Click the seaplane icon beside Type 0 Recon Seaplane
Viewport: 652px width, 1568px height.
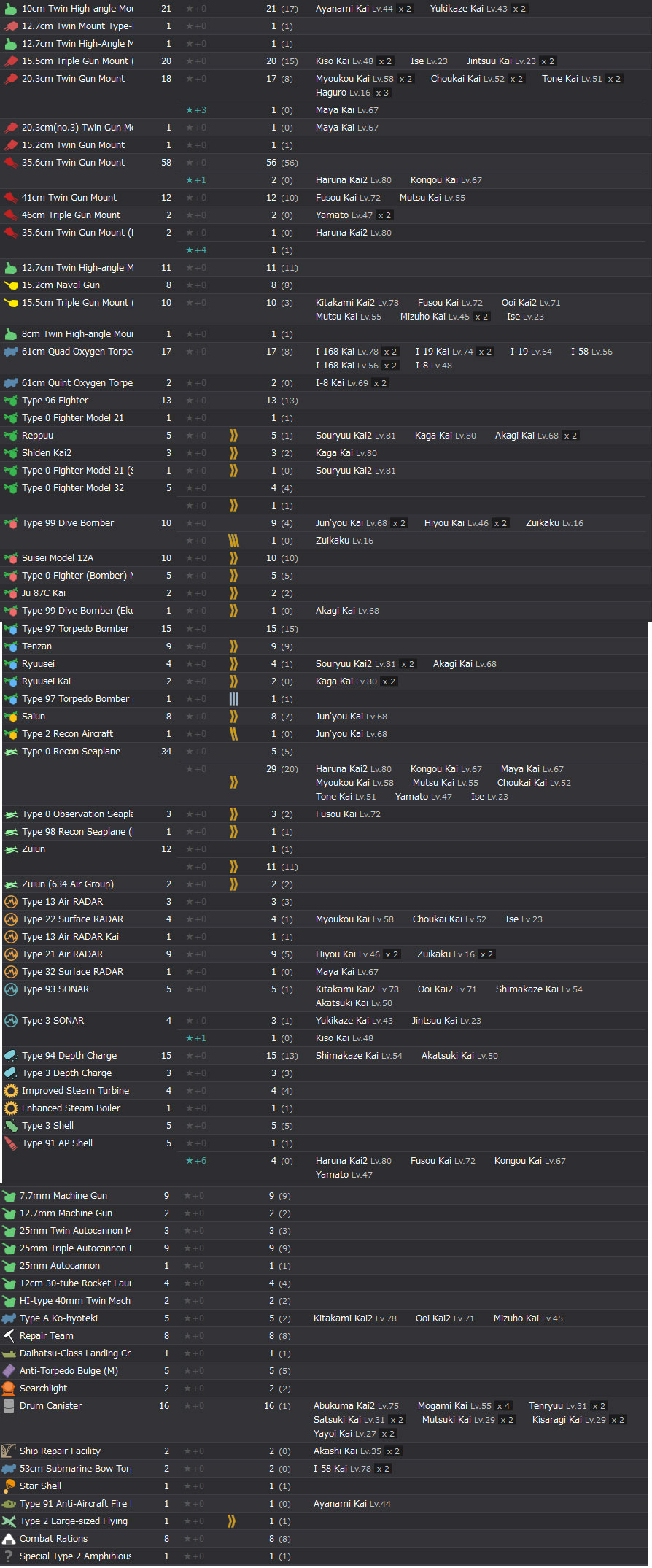point(11,752)
